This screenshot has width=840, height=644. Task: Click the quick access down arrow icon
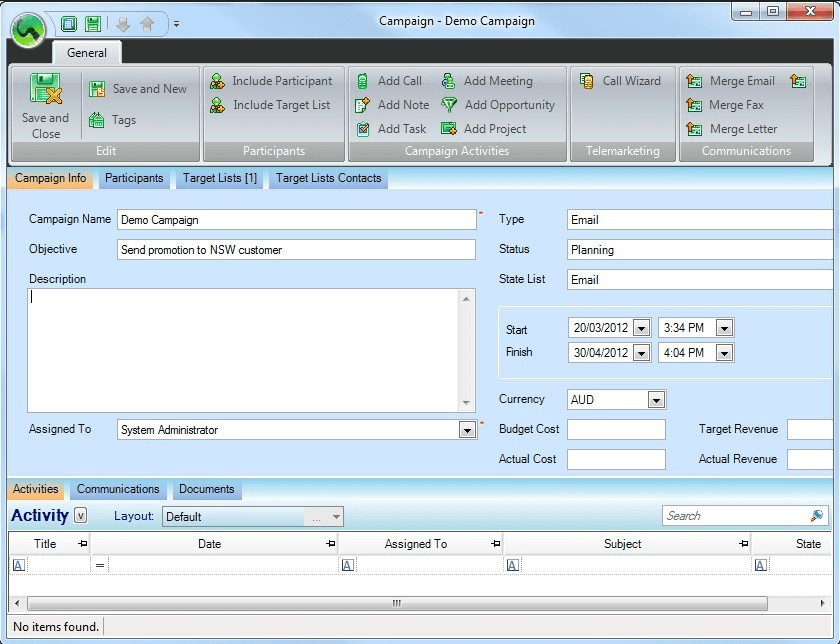pyautogui.click(x=123, y=24)
